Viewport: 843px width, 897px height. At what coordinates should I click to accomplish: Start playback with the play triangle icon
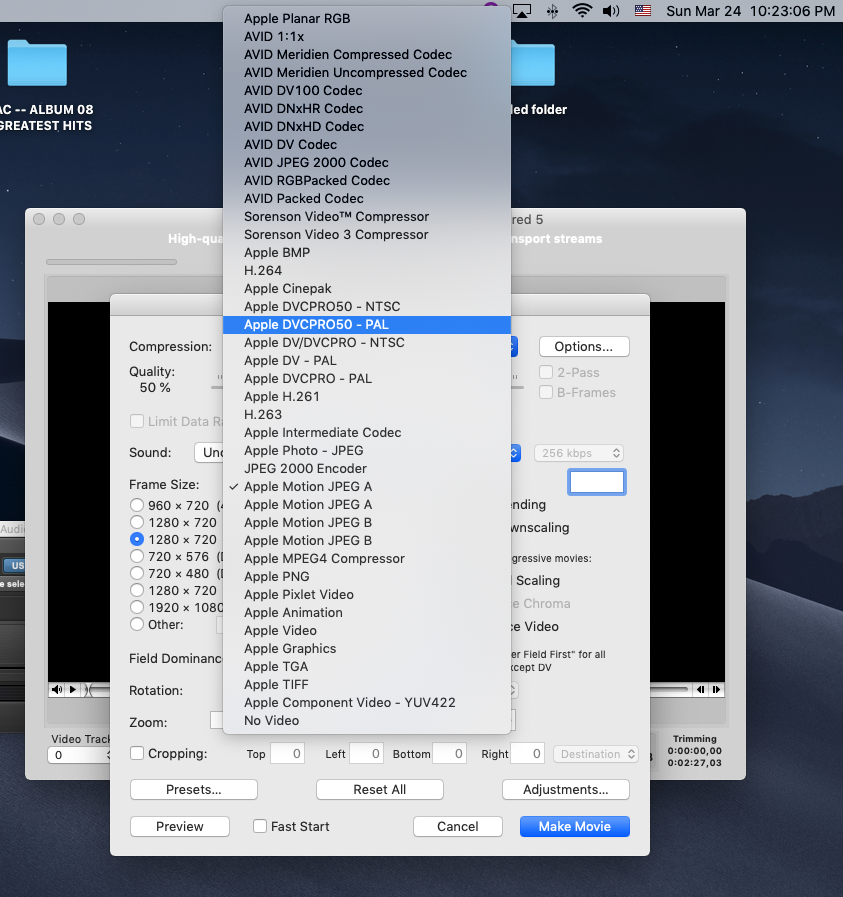click(73, 689)
